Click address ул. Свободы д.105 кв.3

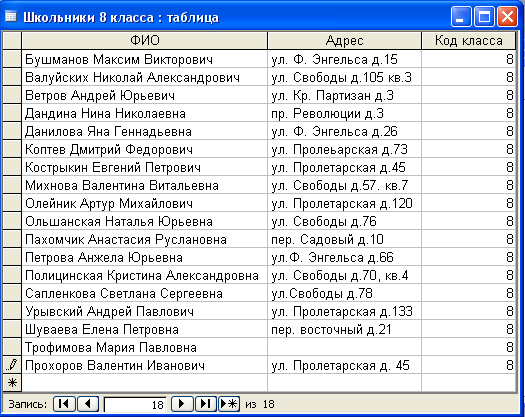click(x=344, y=77)
